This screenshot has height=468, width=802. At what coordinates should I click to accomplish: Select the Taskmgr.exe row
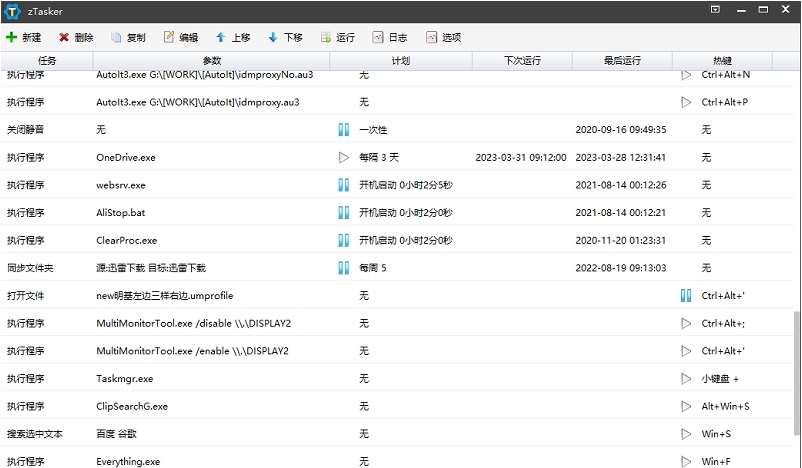point(397,378)
